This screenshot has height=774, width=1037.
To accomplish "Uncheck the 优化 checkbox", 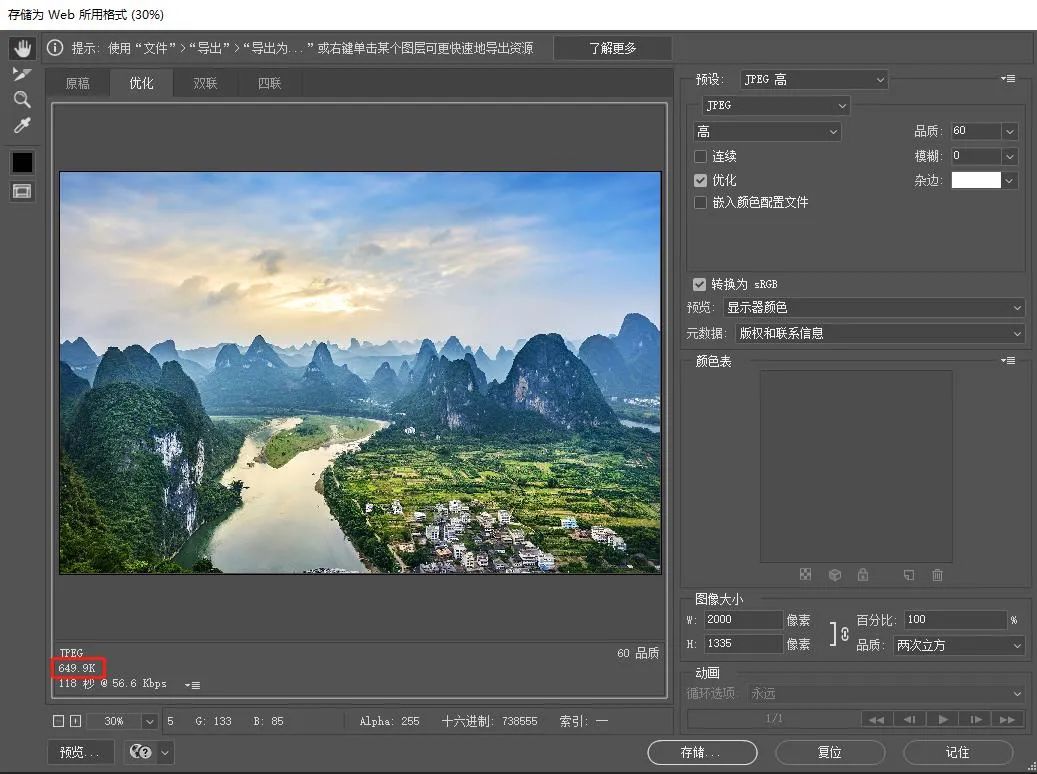I will 700,181.
